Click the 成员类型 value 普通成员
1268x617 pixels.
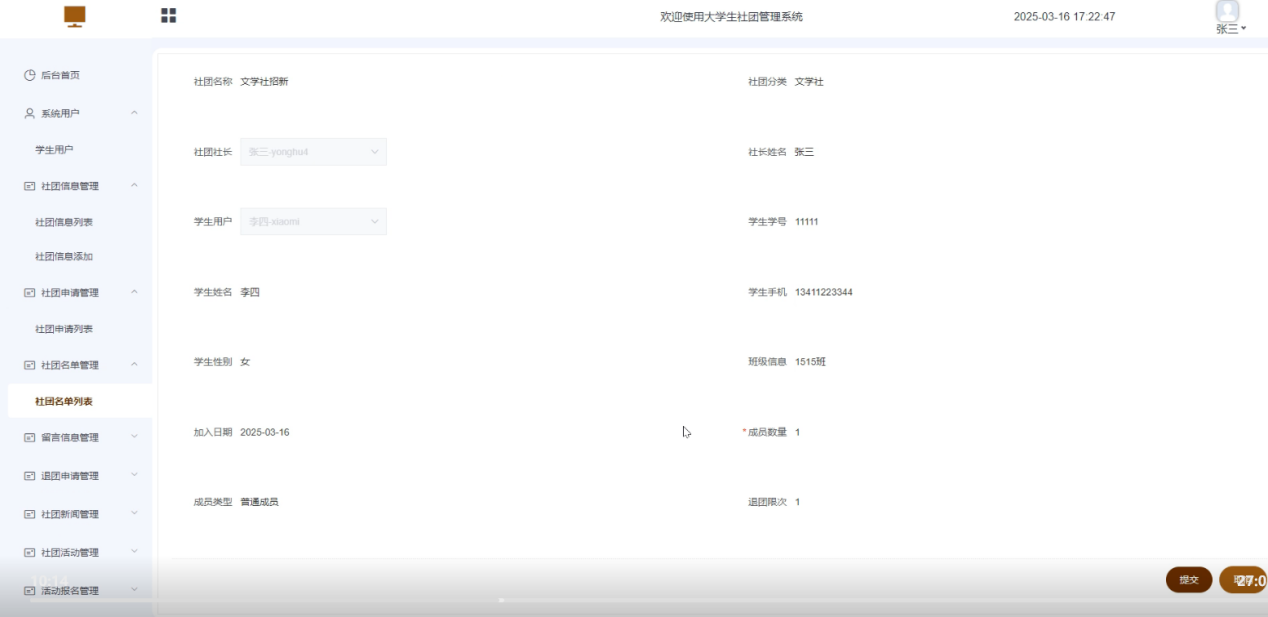[259, 502]
